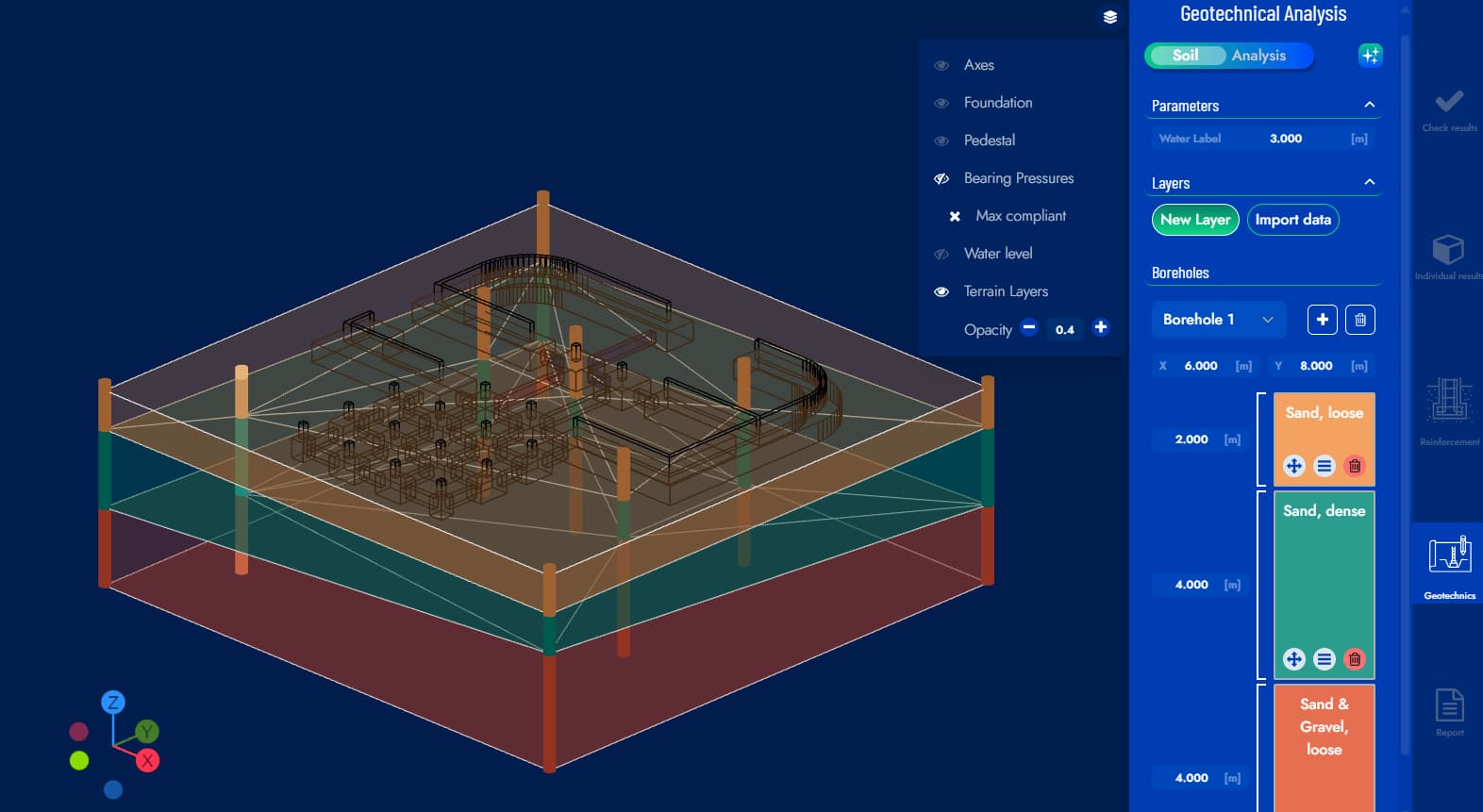Toggle Terrain Layers visibility eye

pos(941,291)
